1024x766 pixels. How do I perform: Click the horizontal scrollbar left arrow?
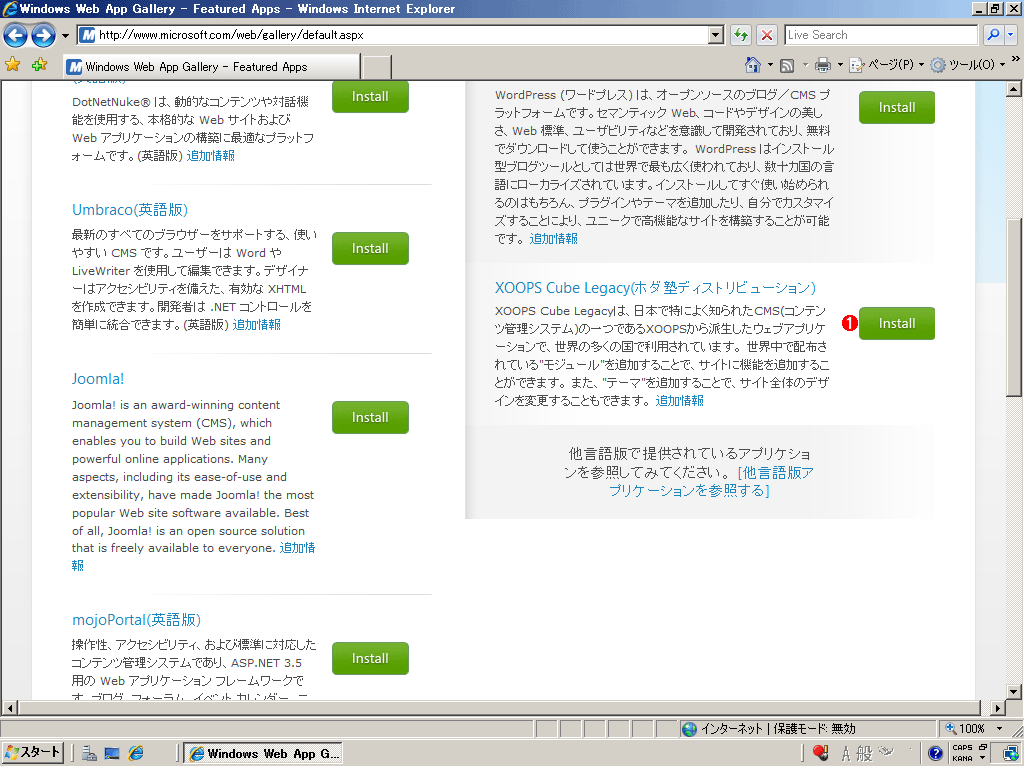point(10,708)
